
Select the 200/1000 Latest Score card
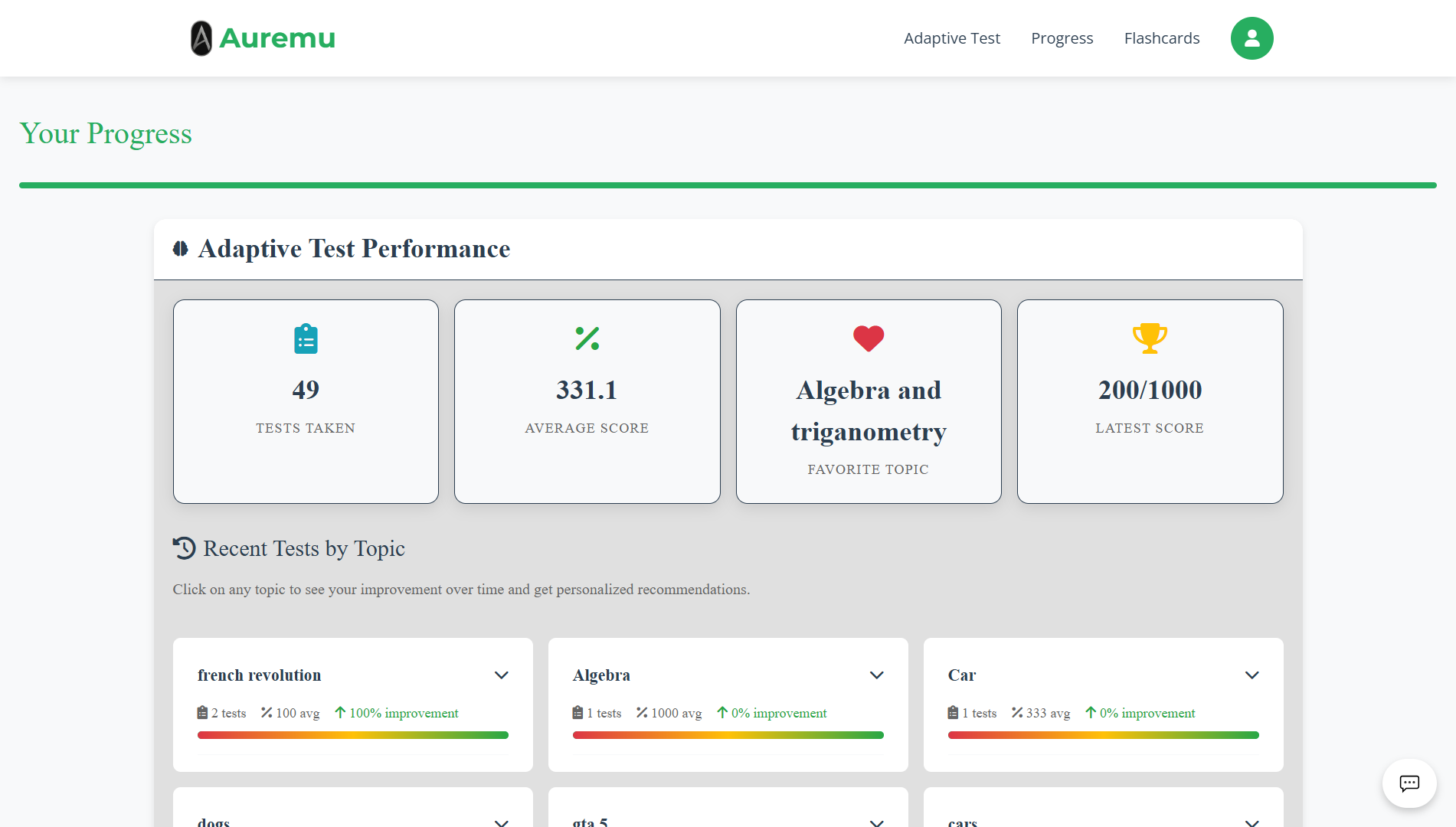click(1150, 401)
